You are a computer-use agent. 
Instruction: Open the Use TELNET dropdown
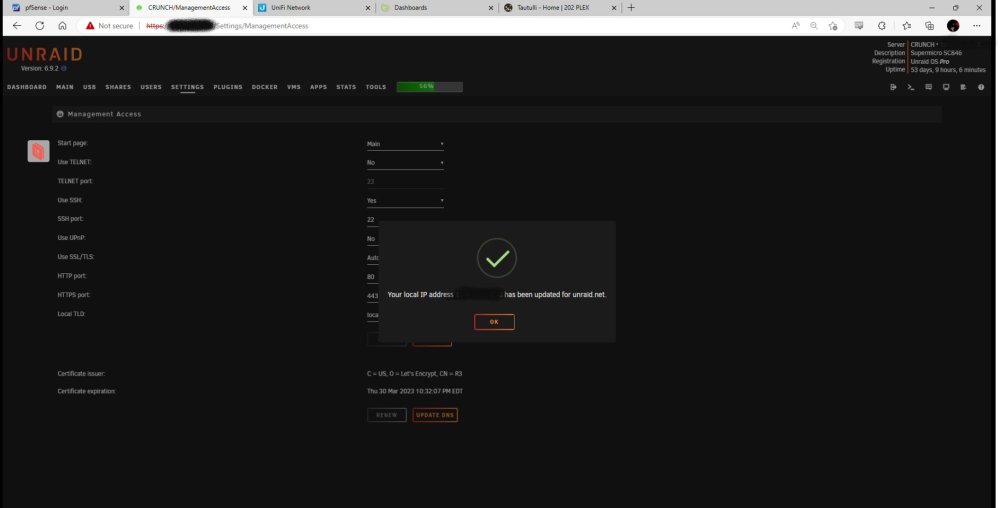[x=405, y=163]
